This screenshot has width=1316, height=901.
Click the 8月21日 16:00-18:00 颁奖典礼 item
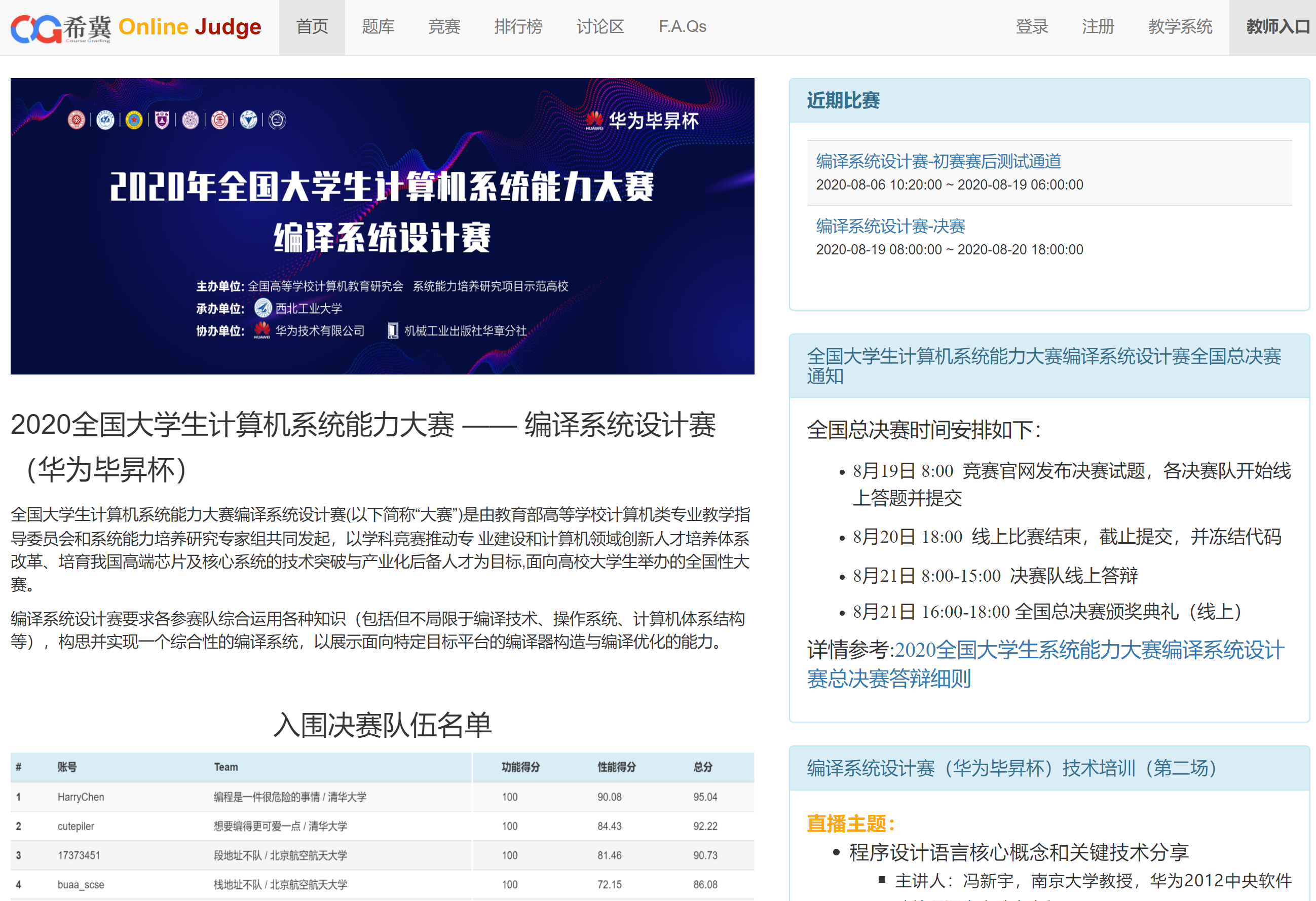[x=1047, y=612]
